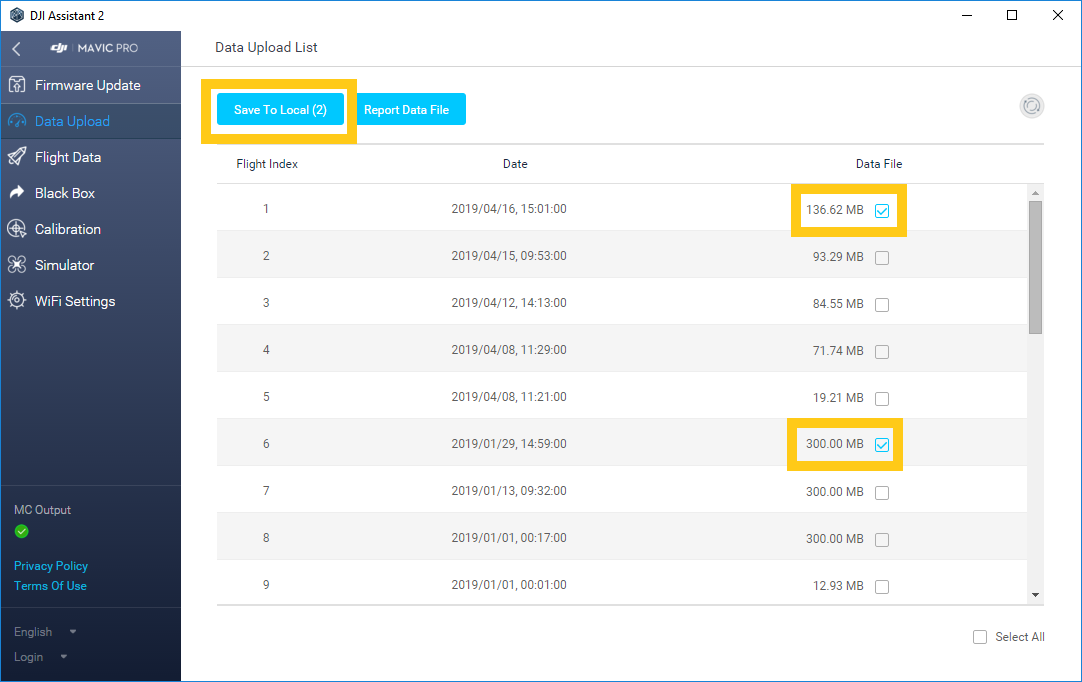Click the DJI Assistant 2 title bar icon
Screen dimensions: 1082x682
tap(17, 15)
